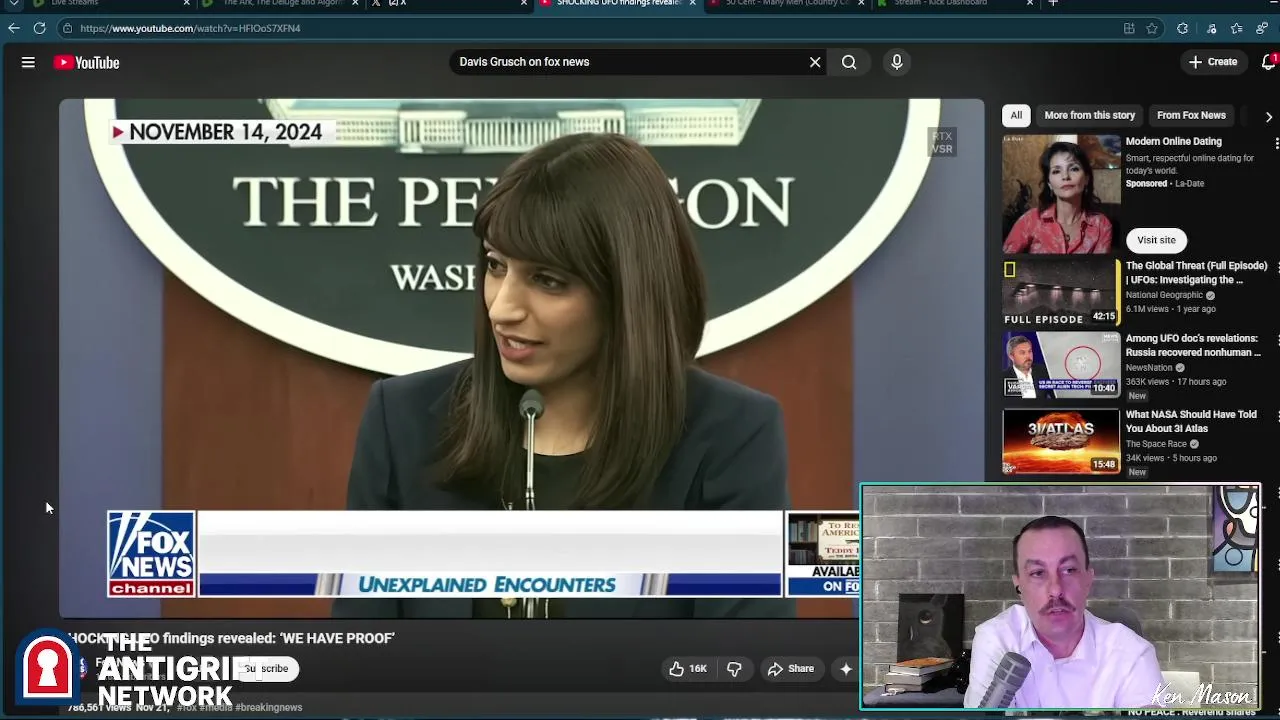This screenshot has height=720, width=1280.
Task: Open The Space Race channel name
Action: 1156,444
